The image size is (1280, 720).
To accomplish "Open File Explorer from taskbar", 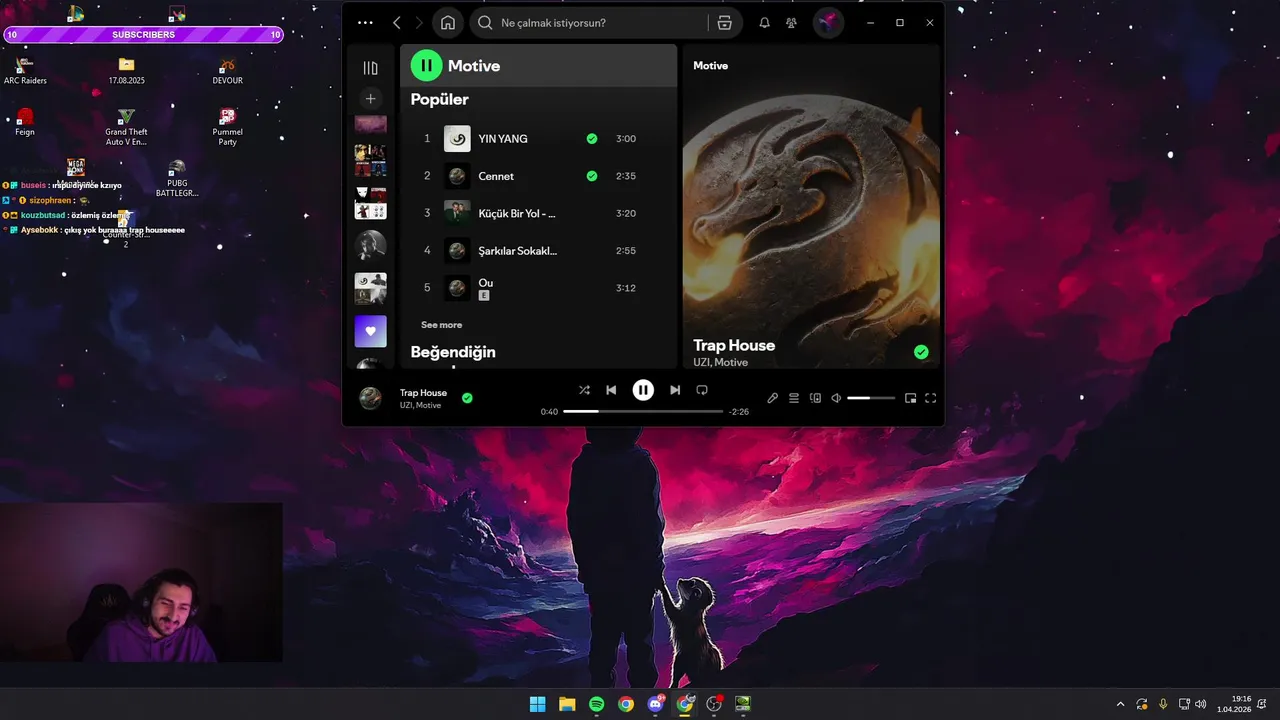I will pos(567,704).
